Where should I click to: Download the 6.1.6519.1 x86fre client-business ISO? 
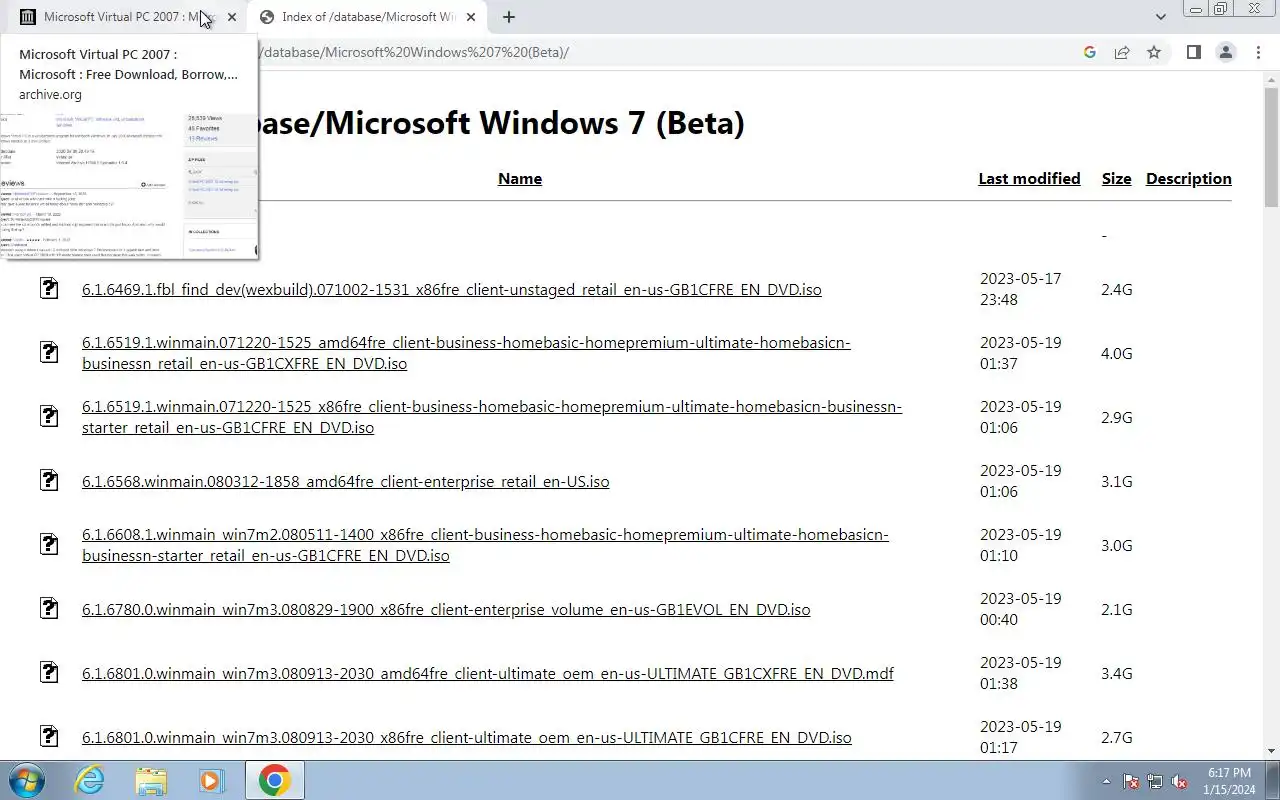pyautogui.click(x=492, y=417)
